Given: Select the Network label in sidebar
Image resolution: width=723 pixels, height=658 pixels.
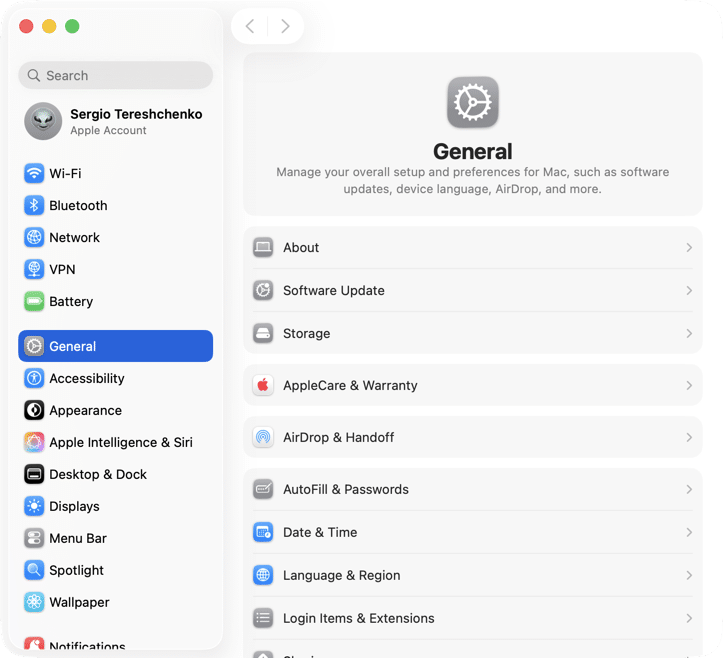Looking at the screenshot, I should point(74,237).
